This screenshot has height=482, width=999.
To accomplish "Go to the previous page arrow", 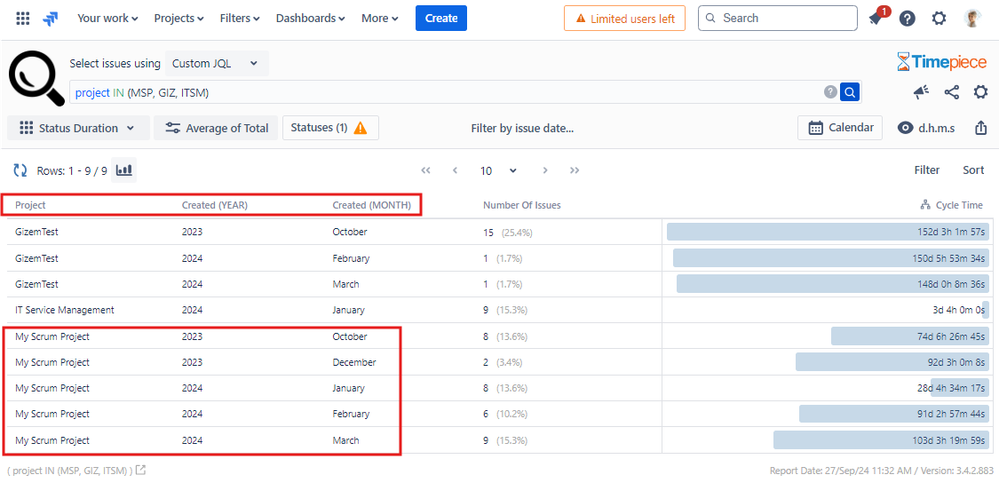I will point(455,170).
